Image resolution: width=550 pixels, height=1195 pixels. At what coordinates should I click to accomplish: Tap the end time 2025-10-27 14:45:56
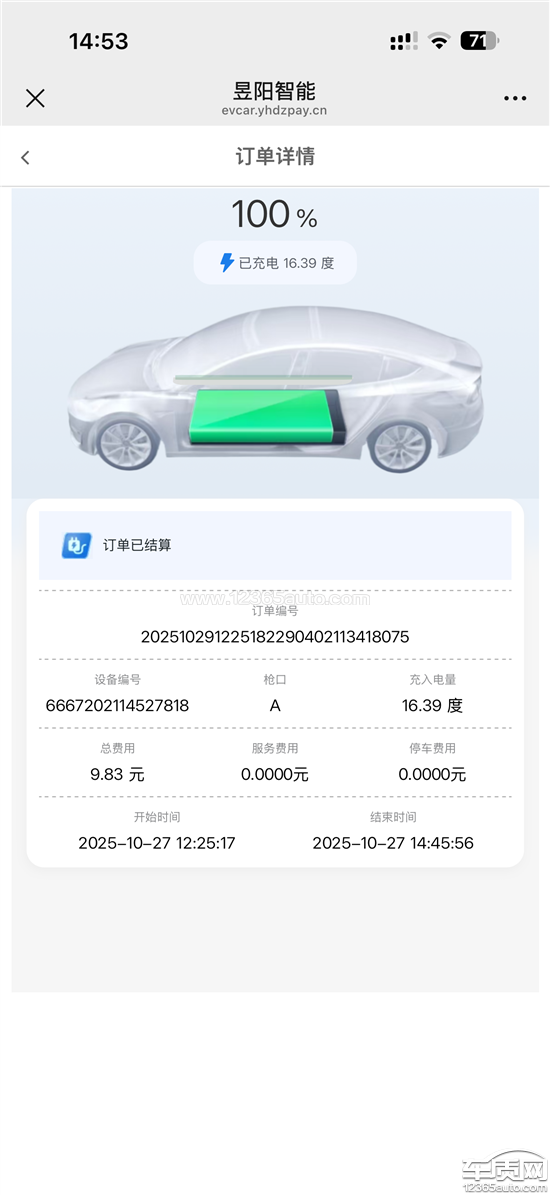(393, 843)
